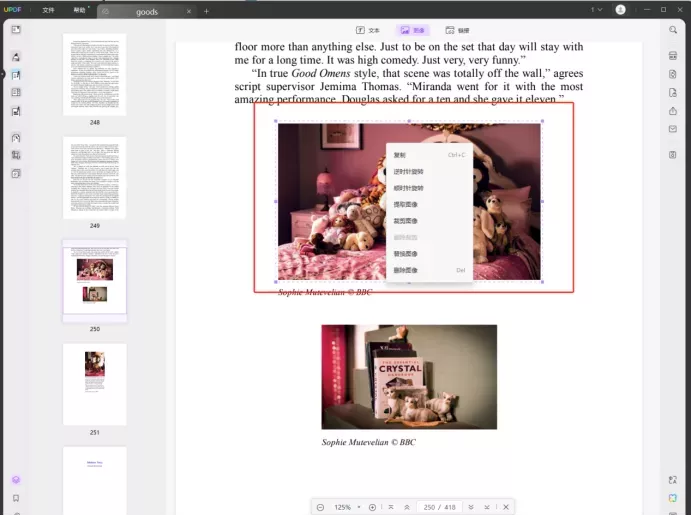Select page 251 thumbnail
The width and height of the screenshot is (692, 516).
click(x=94, y=384)
